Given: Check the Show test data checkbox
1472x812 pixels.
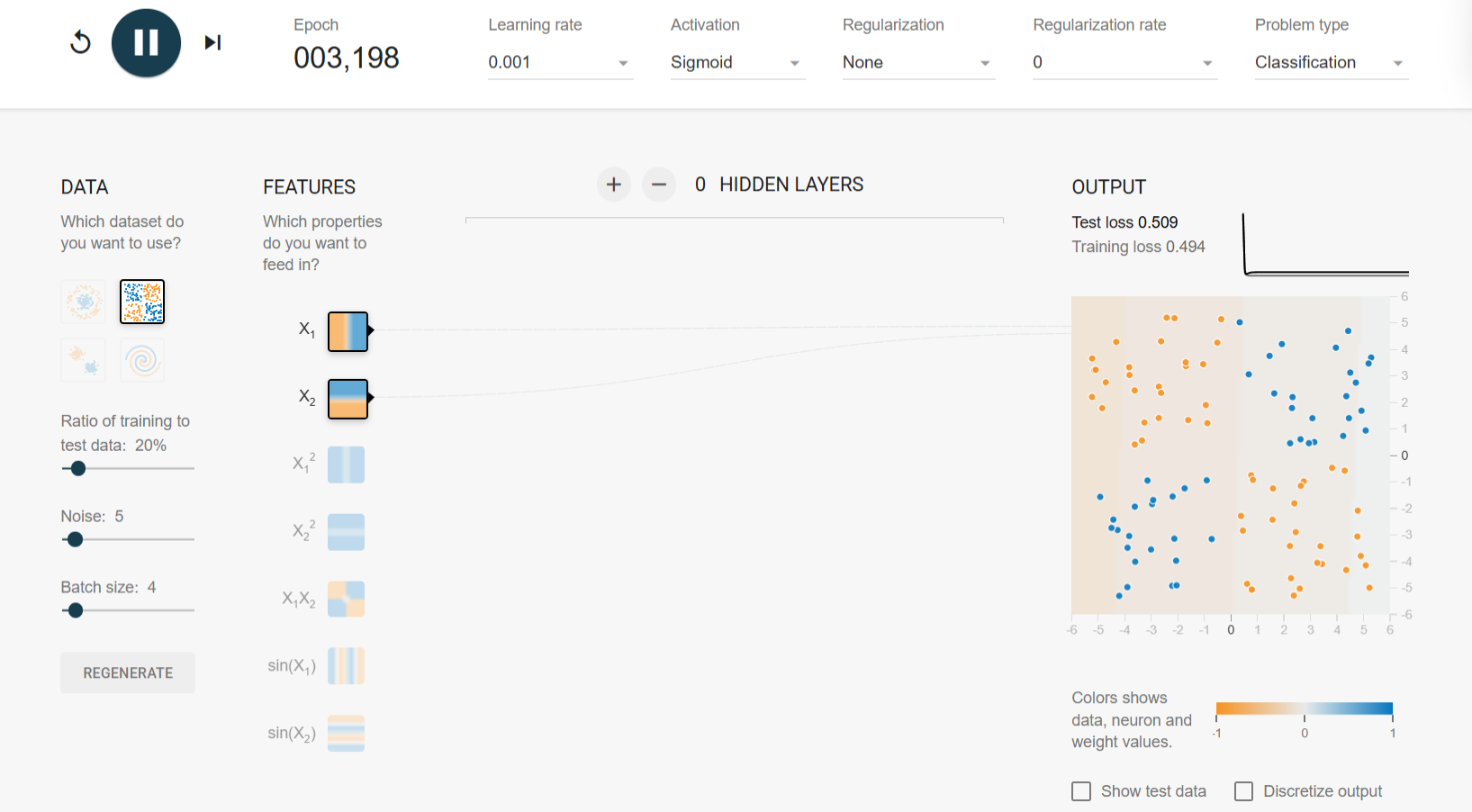Looking at the screenshot, I should 1081,791.
